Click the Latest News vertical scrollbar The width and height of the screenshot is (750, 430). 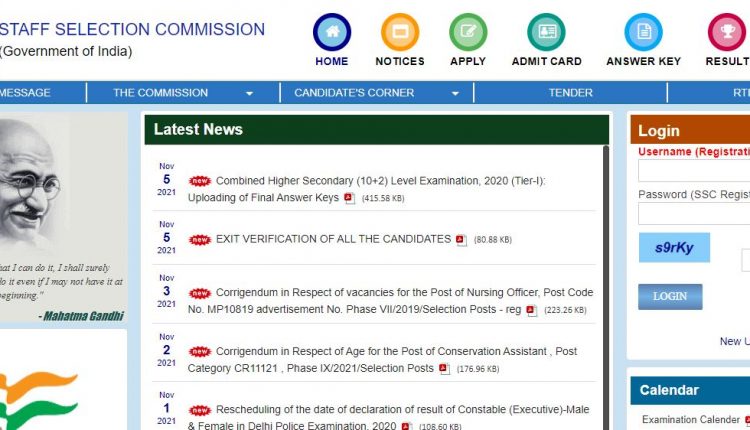click(606, 287)
